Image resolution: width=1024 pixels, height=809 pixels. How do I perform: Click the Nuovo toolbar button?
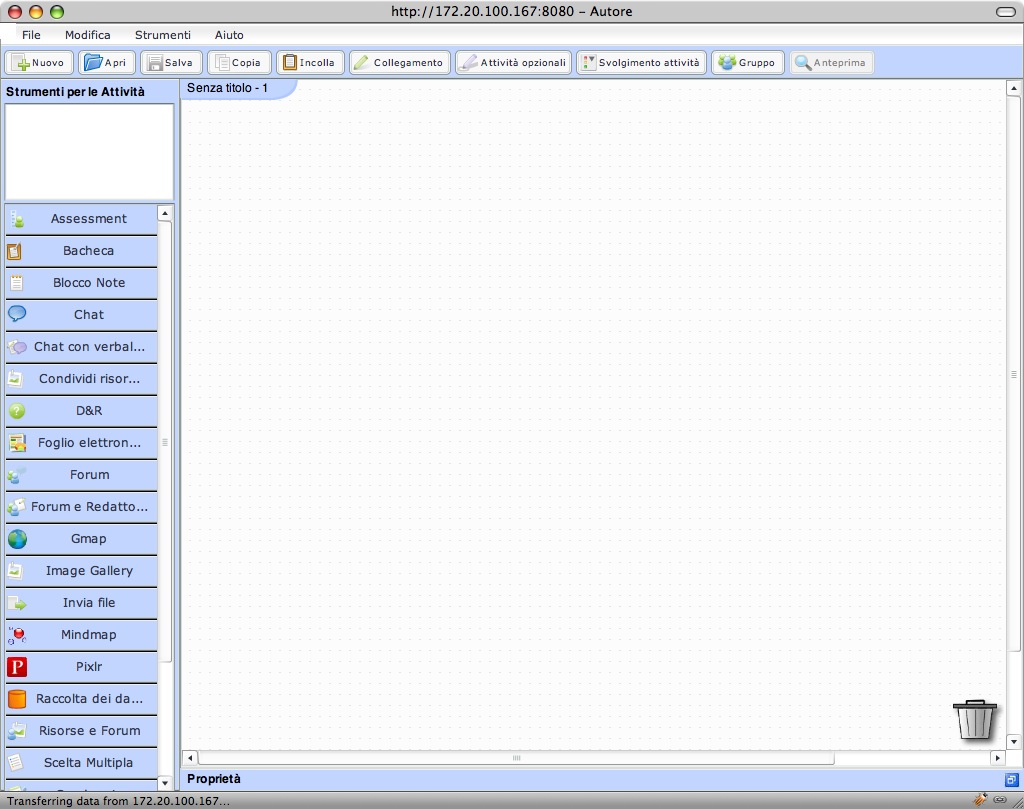click(40, 62)
